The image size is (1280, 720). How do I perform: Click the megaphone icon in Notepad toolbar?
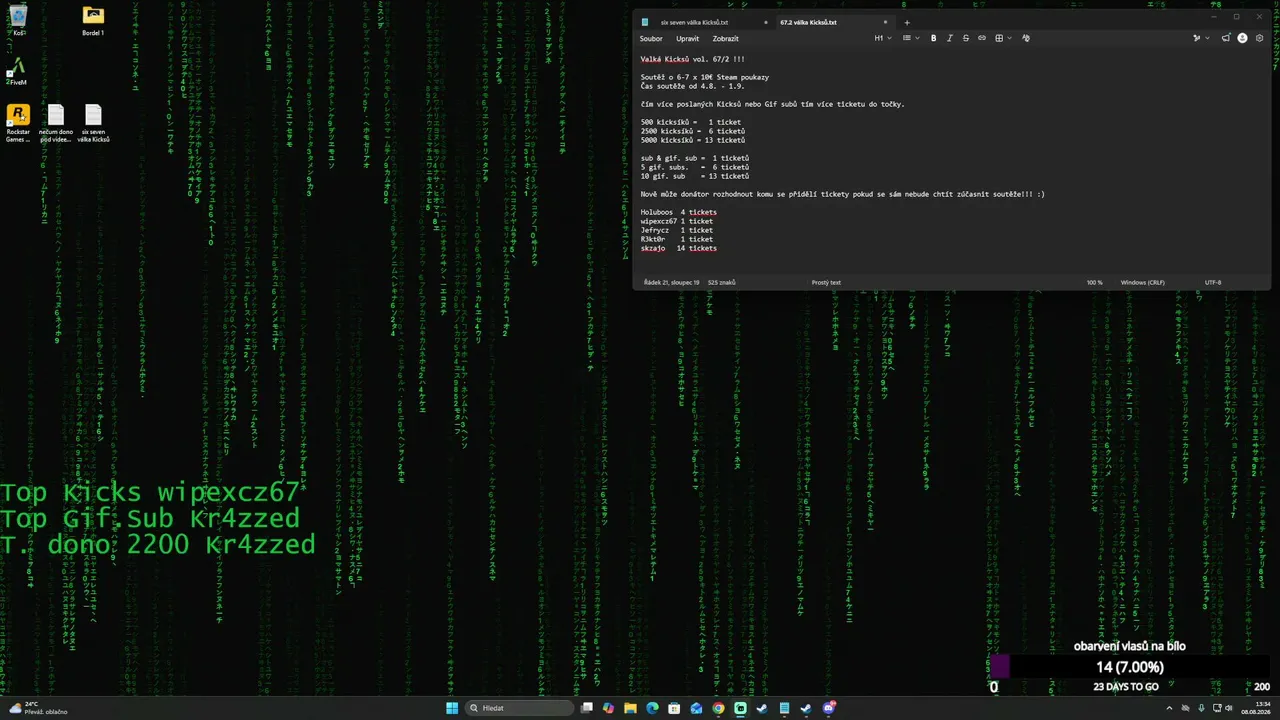pyautogui.click(x=1226, y=38)
